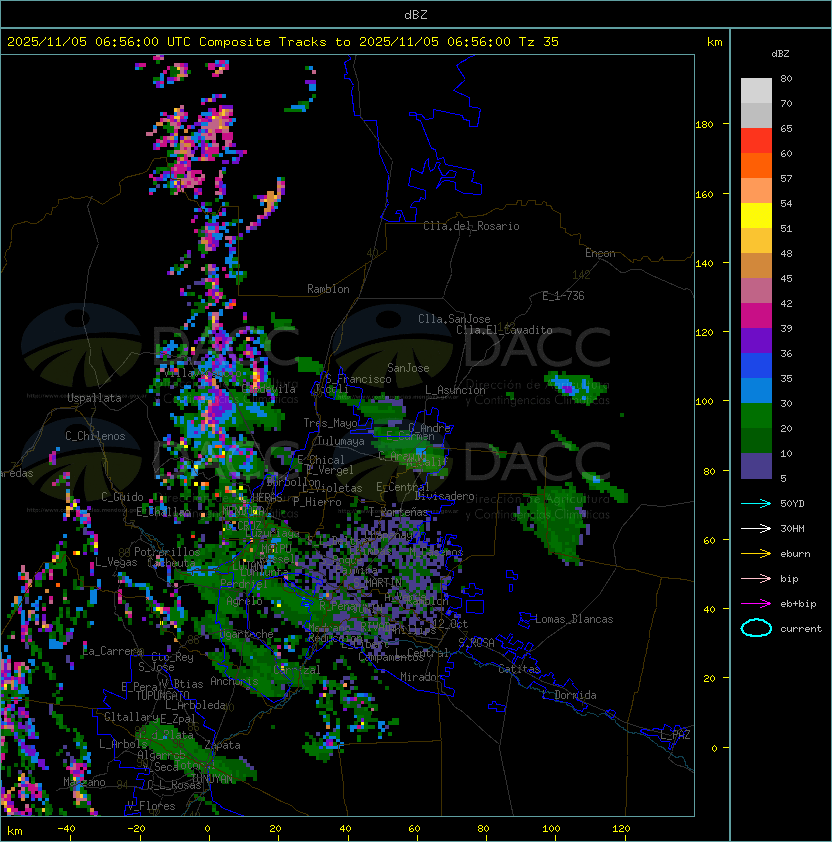
Task: Click the 'S_Francisco' map label
Action: click(358, 379)
